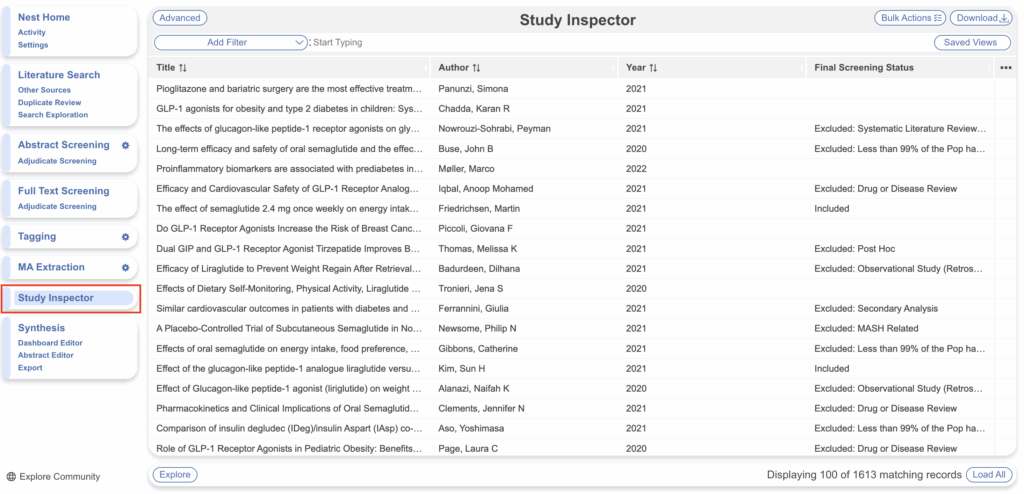Click the Abstract Screening gear icon

pyautogui.click(x=125, y=145)
